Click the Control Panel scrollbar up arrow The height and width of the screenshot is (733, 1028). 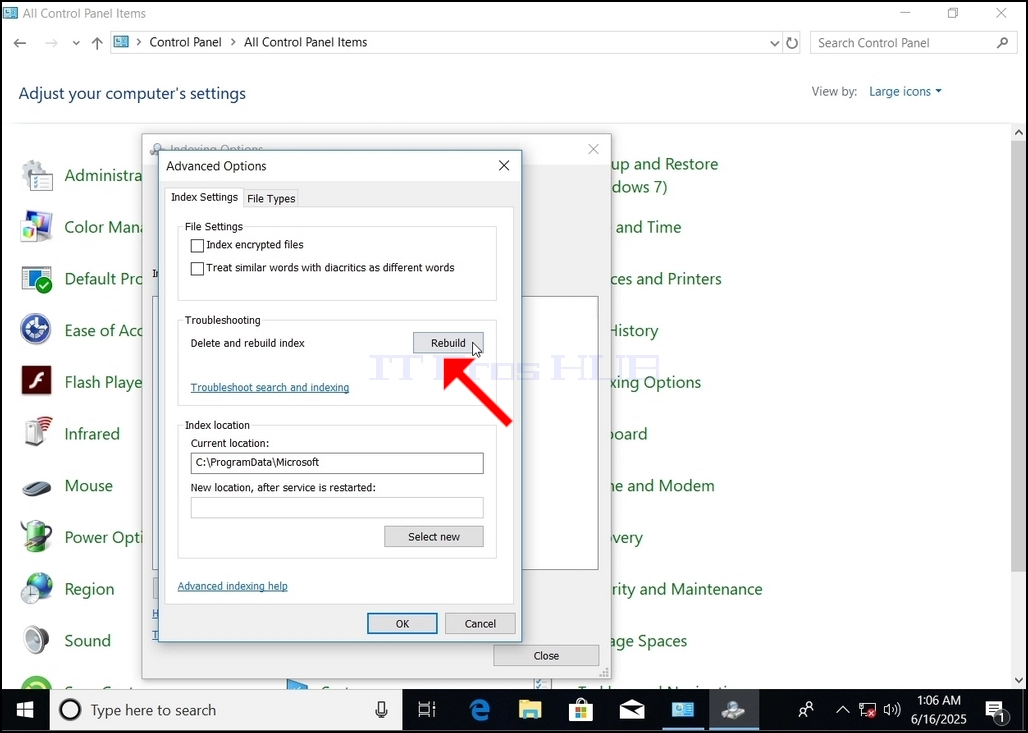pyautogui.click(x=1018, y=132)
